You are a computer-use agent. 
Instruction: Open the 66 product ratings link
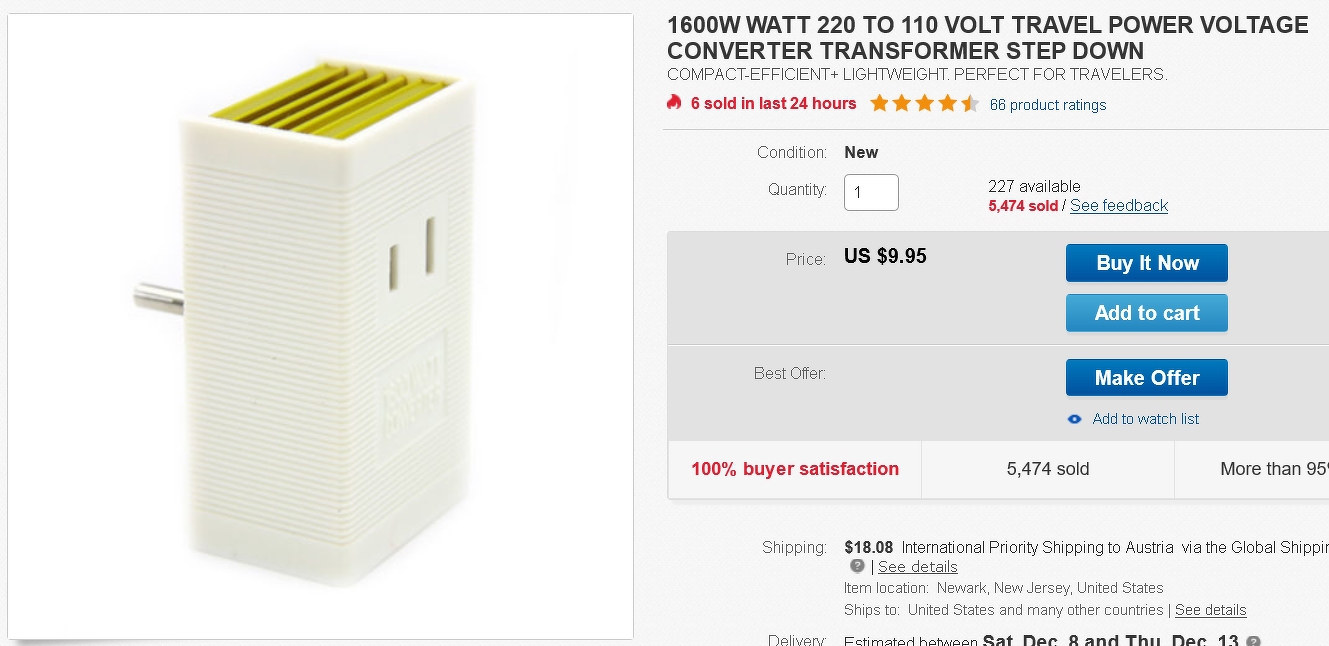(1048, 105)
